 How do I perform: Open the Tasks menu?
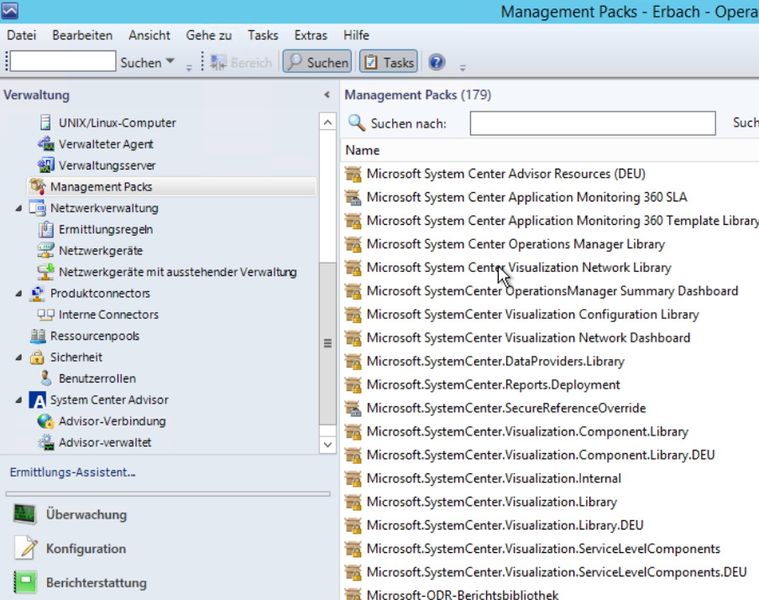(x=263, y=35)
